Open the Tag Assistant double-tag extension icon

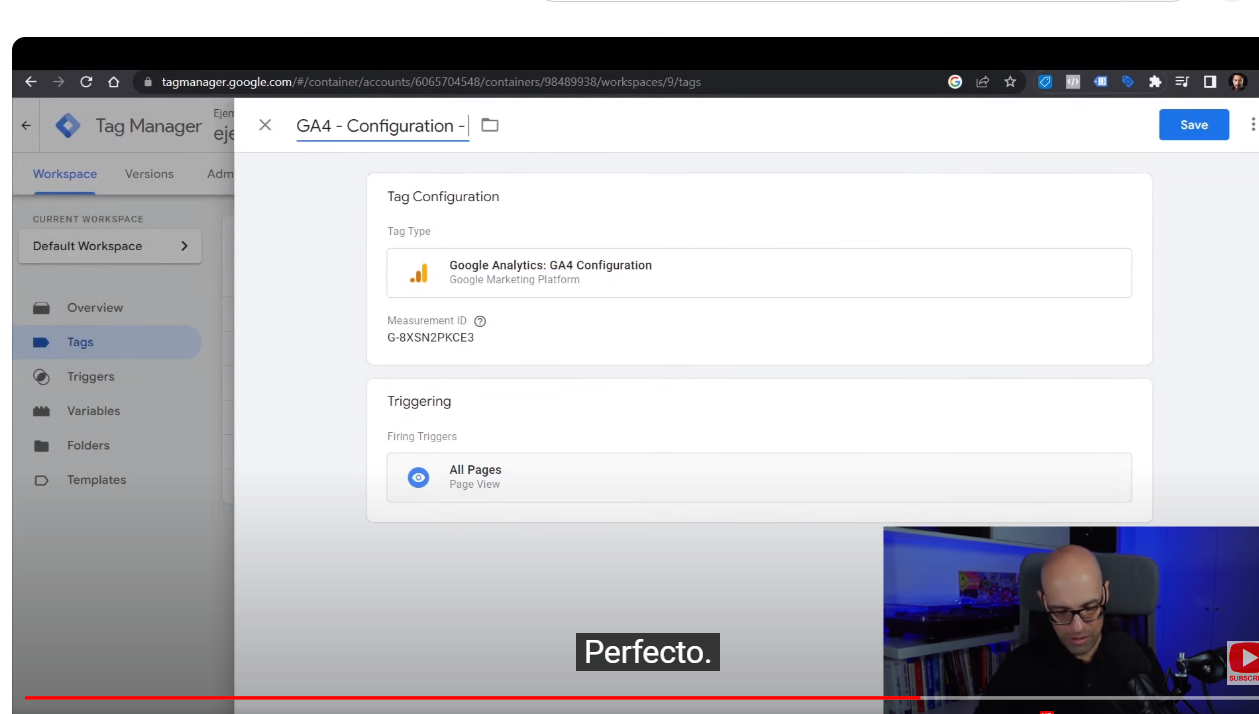tap(1128, 82)
